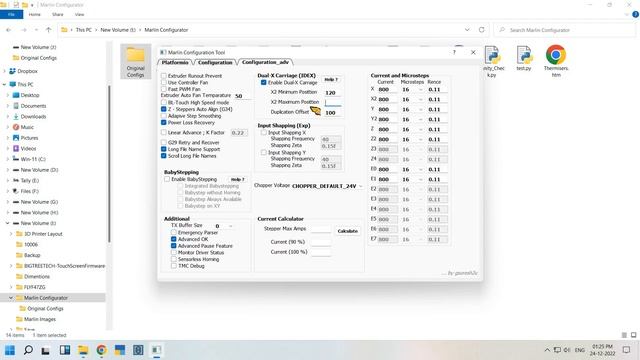Click Extruder Auto Fan Temperature field

[241, 96]
